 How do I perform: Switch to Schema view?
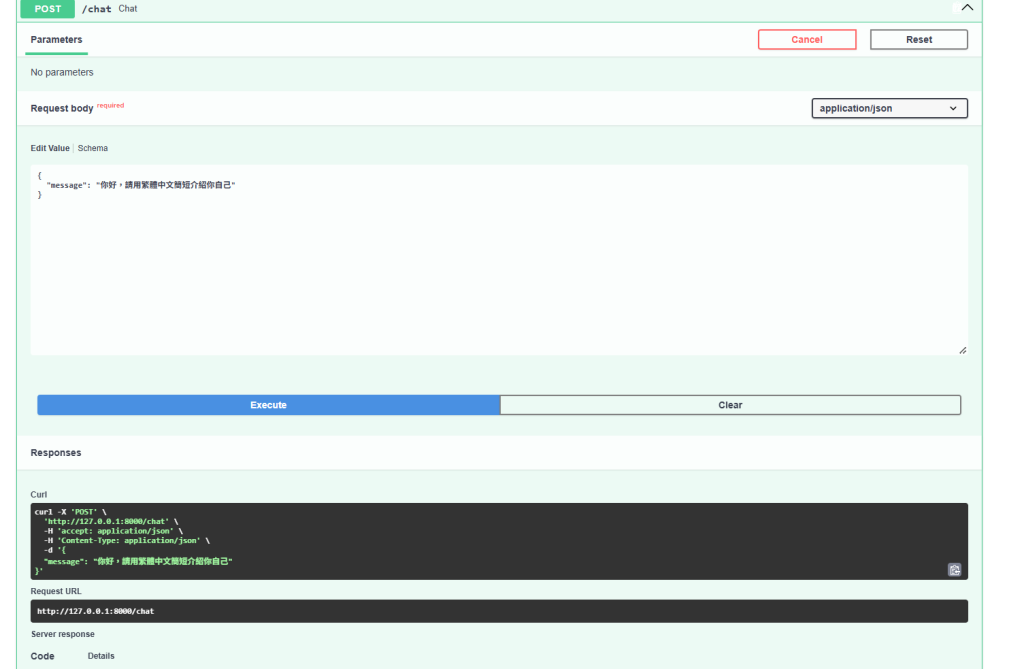[x=93, y=148]
